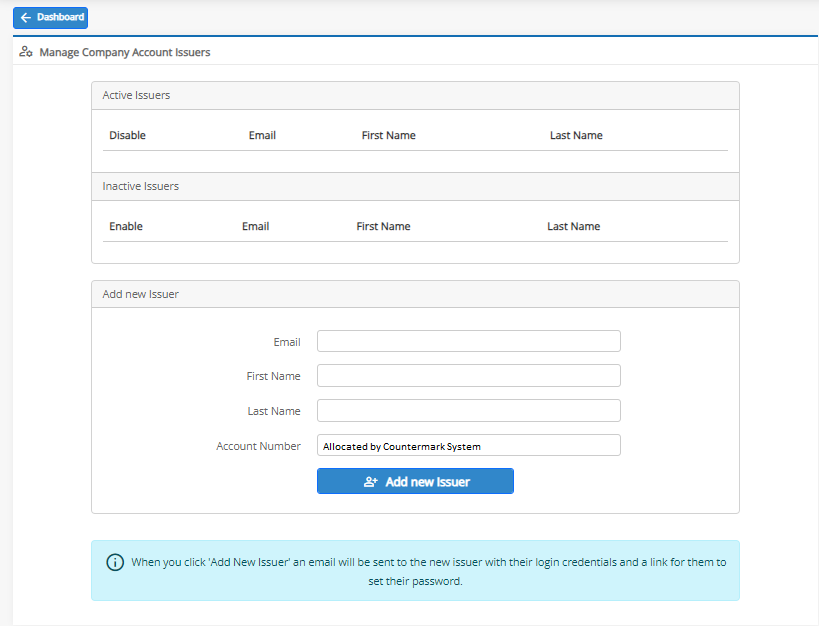This screenshot has height=626, width=819.
Task: Click the Enable column header
Action: tap(126, 226)
